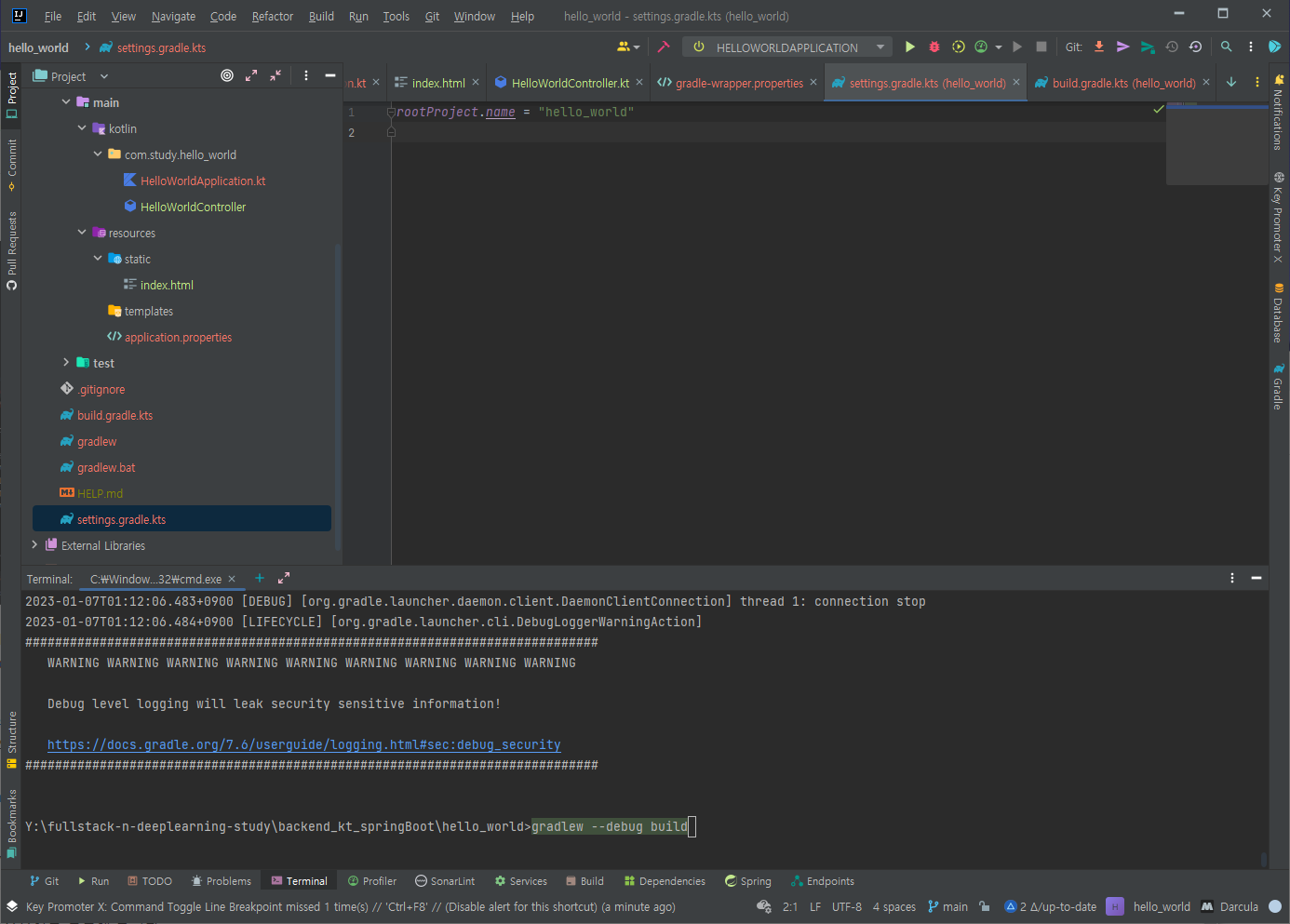Add new terminal tab plus icon
This screenshot has width=1290, height=924.
[x=260, y=578]
